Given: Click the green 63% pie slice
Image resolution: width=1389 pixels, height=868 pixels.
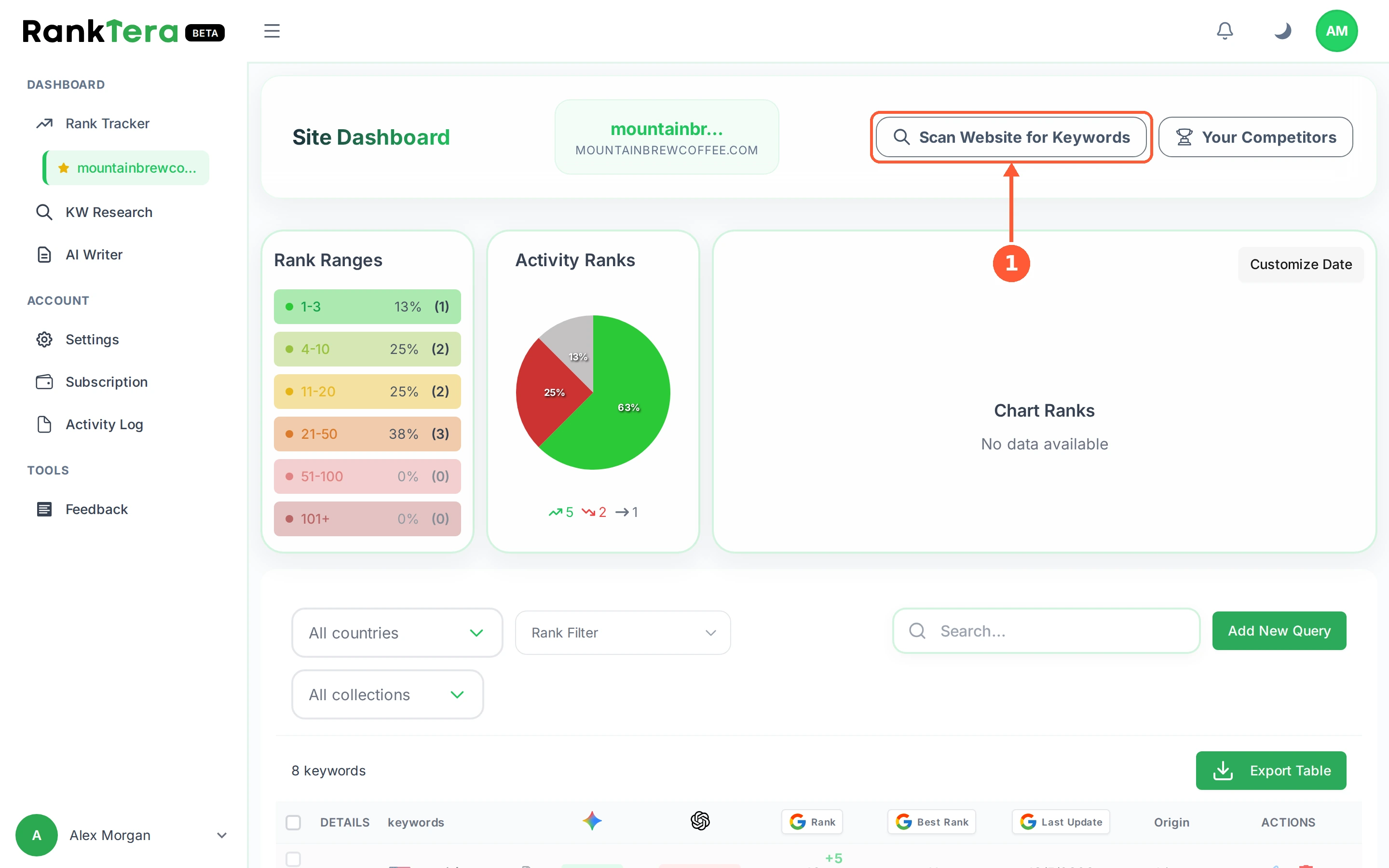Looking at the screenshot, I should (628, 407).
